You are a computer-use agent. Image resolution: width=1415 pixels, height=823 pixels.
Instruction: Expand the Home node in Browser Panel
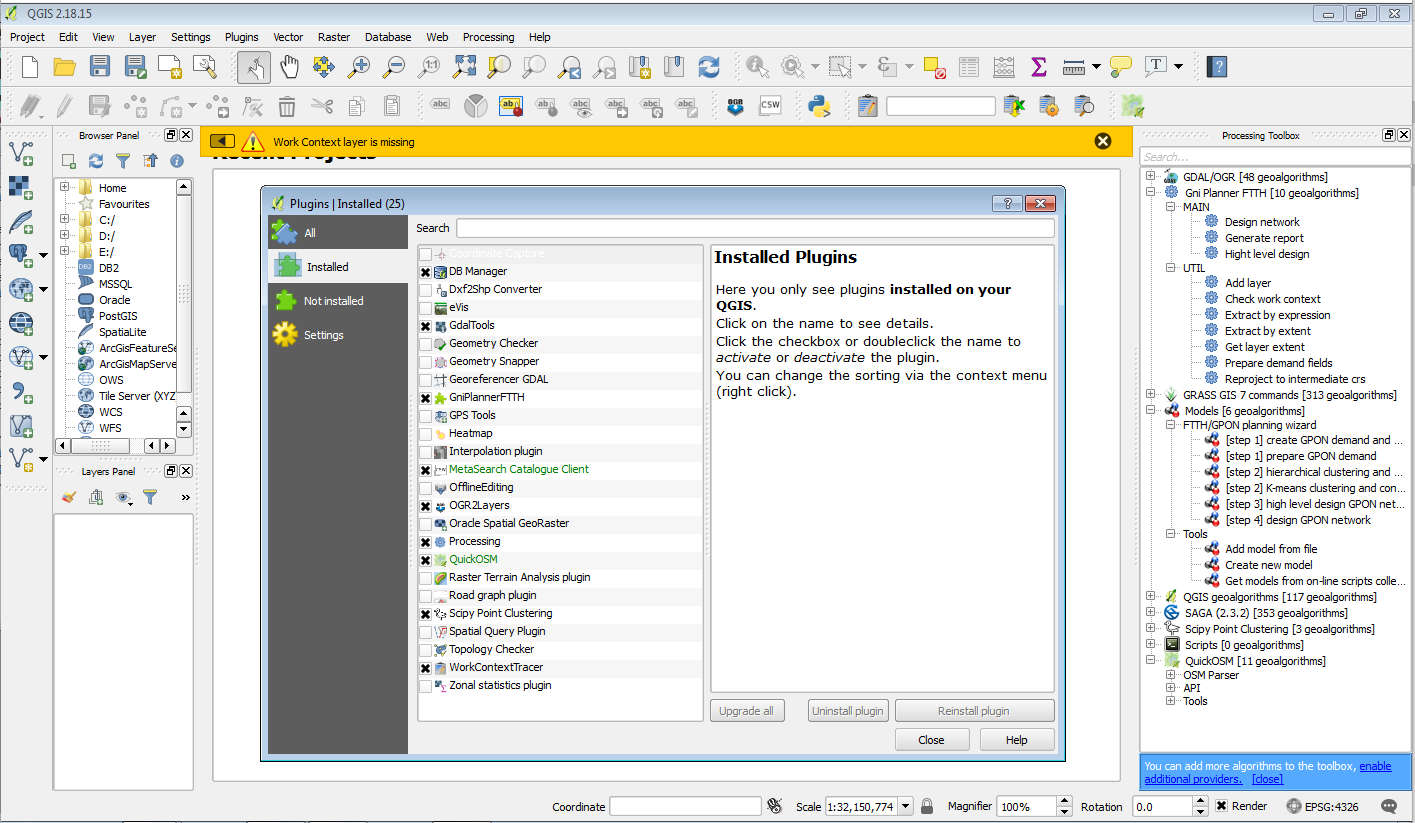coord(64,187)
